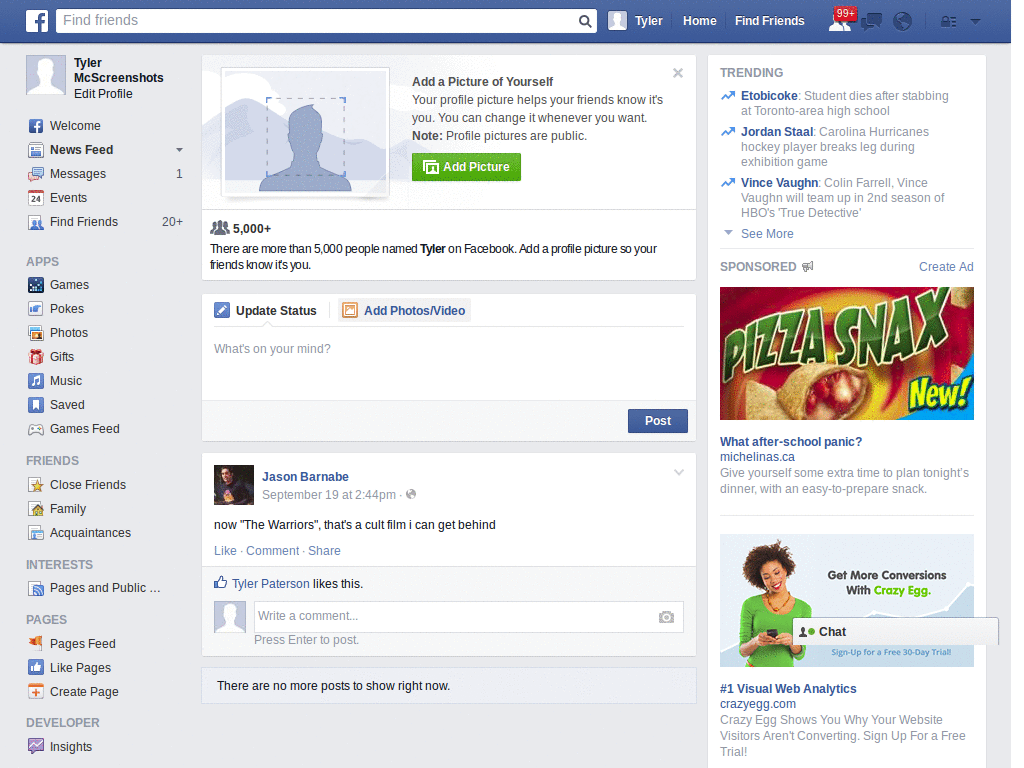Click Comment under Jason Barnabe's post
Image resolution: width=1024 pixels, height=768 pixels.
pos(272,551)
